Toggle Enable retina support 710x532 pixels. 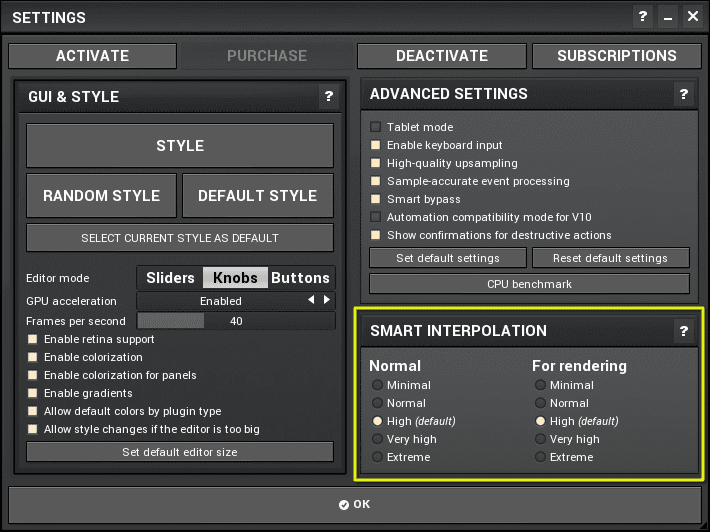click(33, 339)
